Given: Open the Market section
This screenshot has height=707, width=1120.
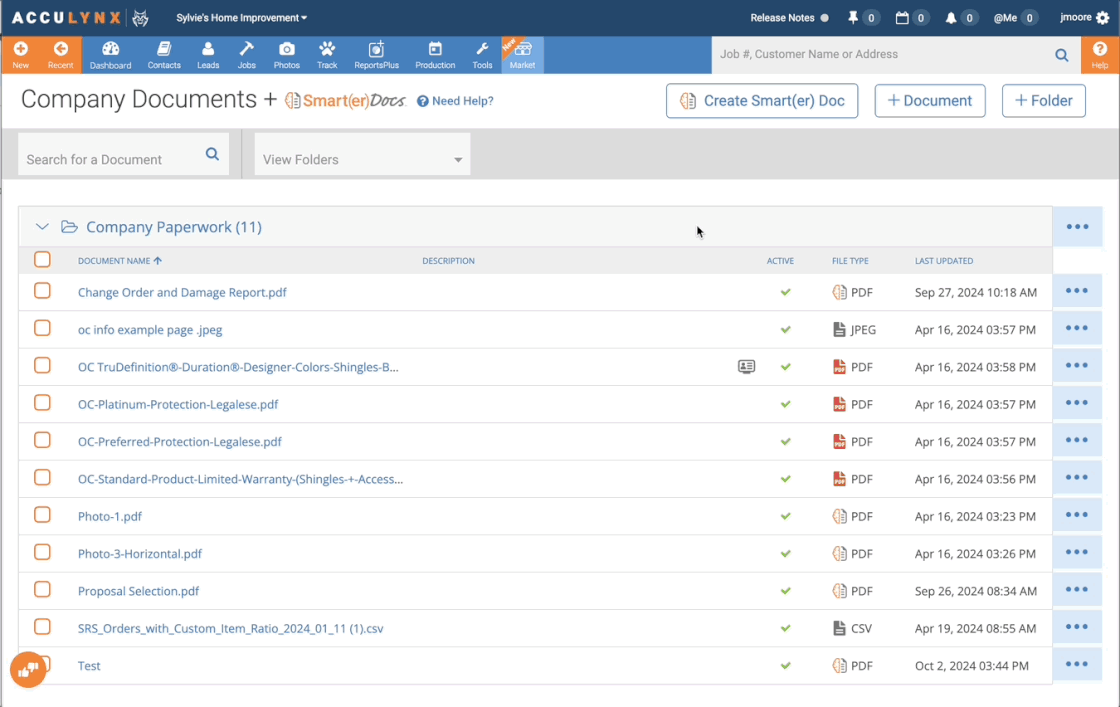Looking at the screenshot, I should pos(522,55).
